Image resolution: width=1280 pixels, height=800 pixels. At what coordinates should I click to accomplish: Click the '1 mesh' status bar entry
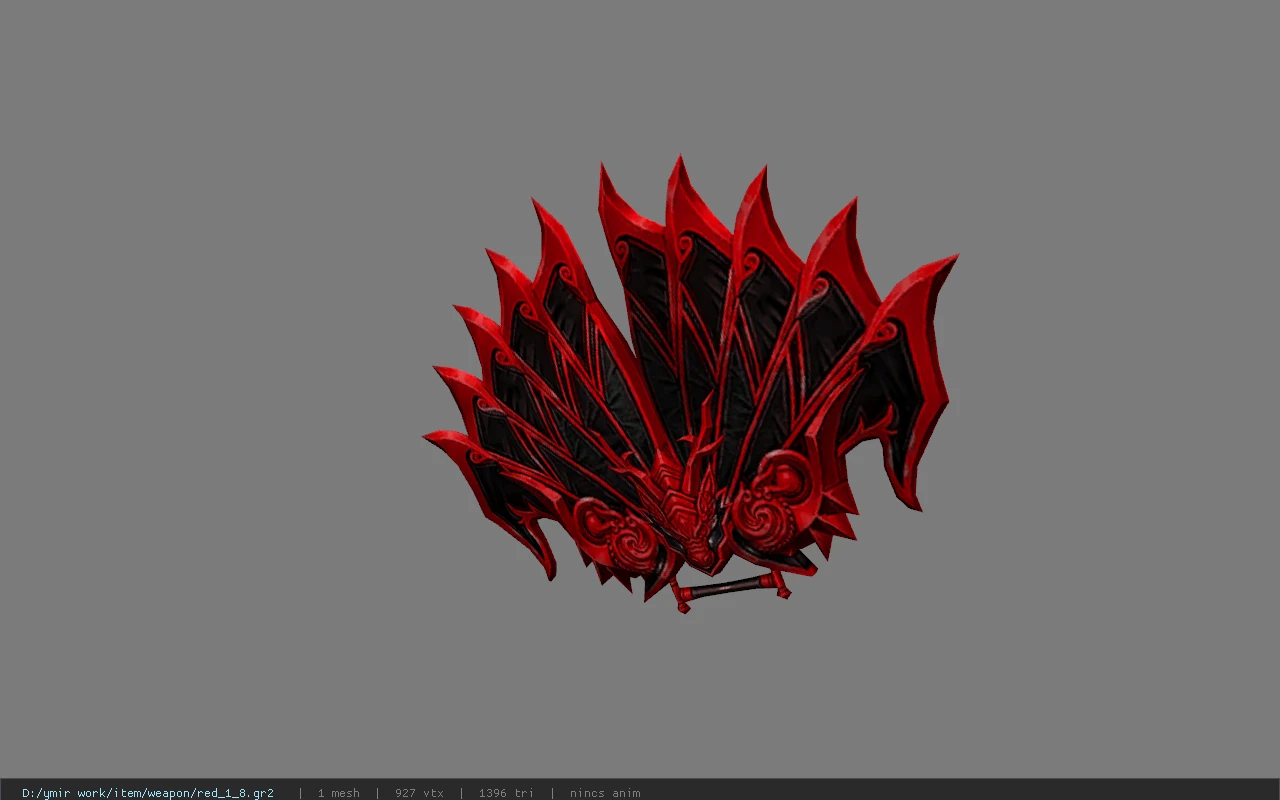[339, 793]
